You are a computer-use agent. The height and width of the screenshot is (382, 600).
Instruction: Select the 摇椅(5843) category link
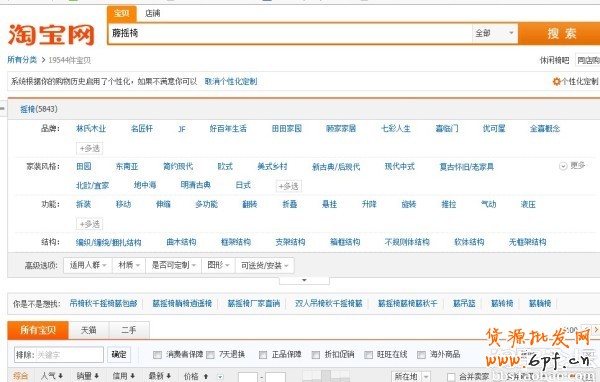[x=39, y=109]
